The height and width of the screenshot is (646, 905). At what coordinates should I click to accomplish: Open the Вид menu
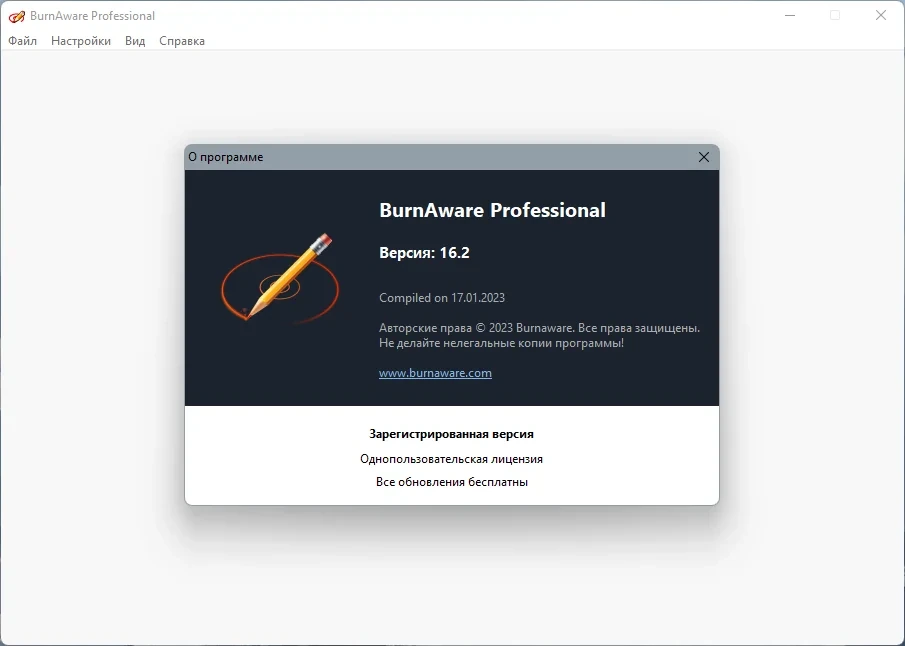(135, 41)
